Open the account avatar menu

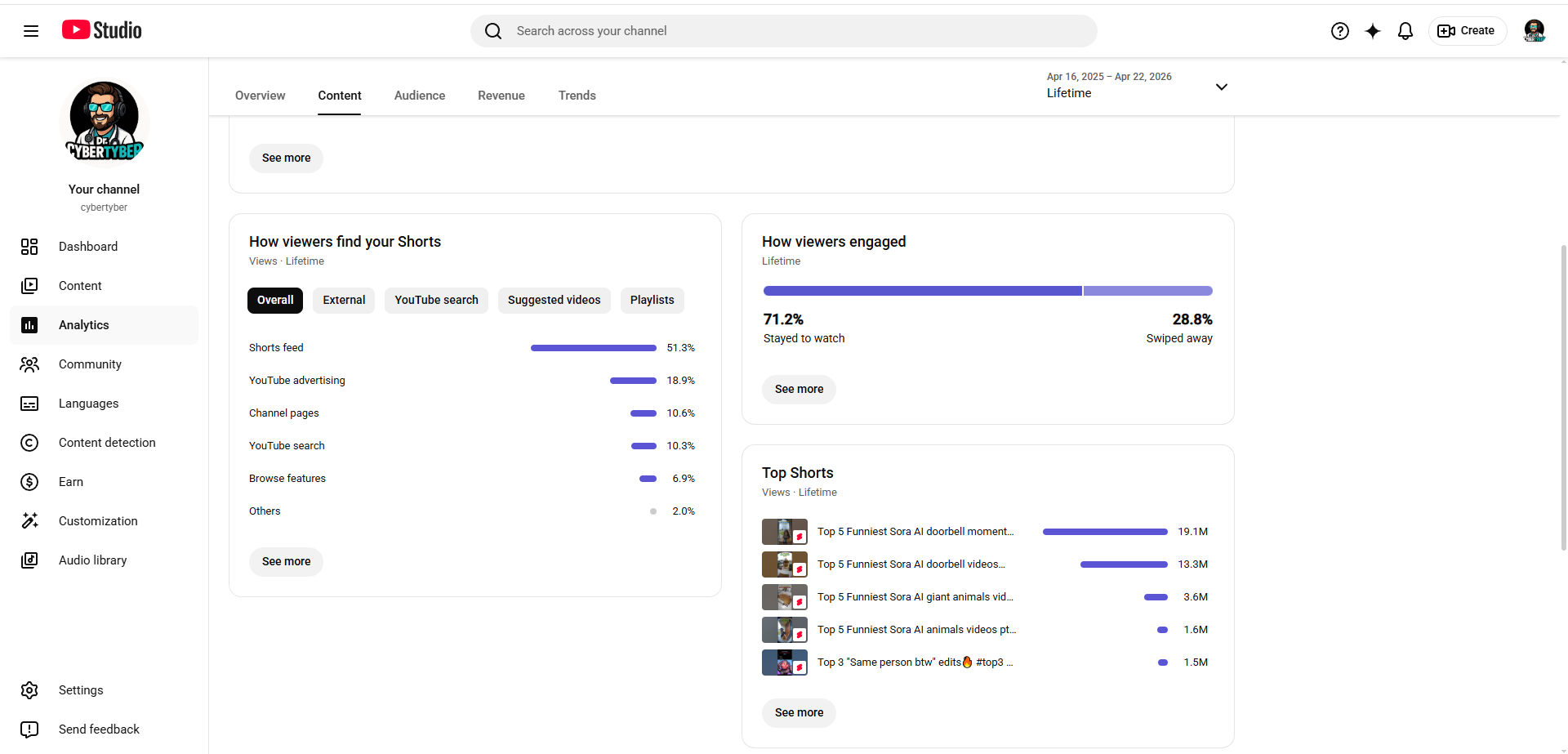click(x=1534, y=31)
